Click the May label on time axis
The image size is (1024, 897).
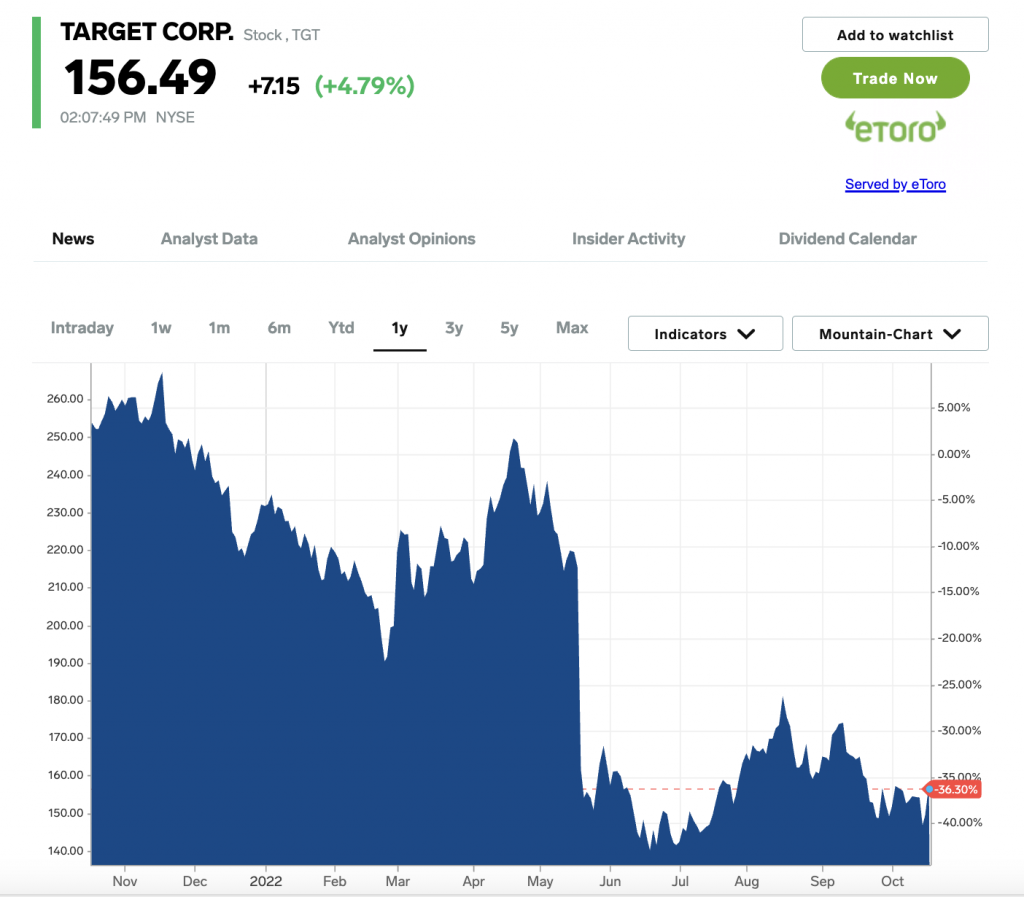pos(540,881)
